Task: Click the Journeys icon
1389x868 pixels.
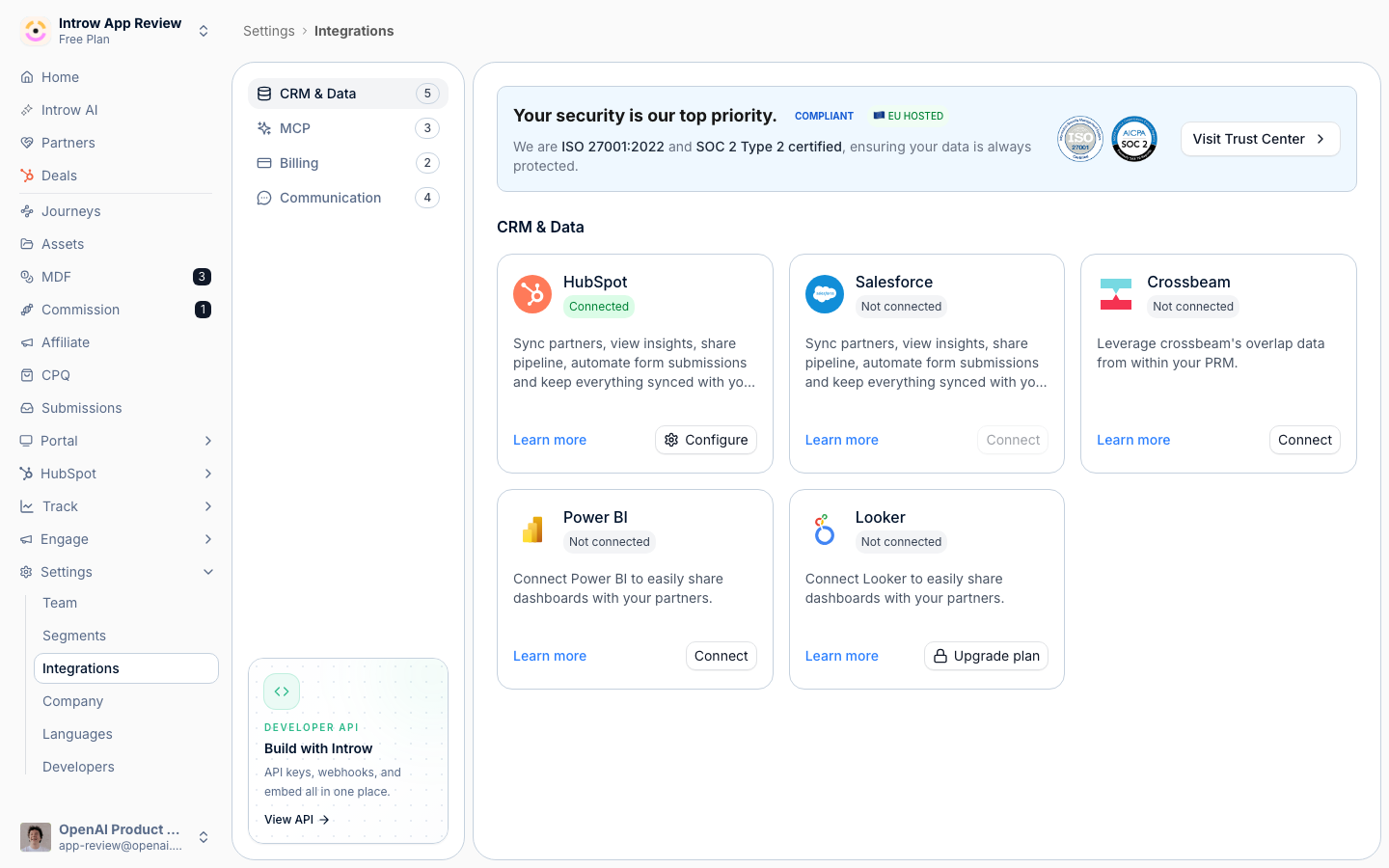Action: click(27, 211)
